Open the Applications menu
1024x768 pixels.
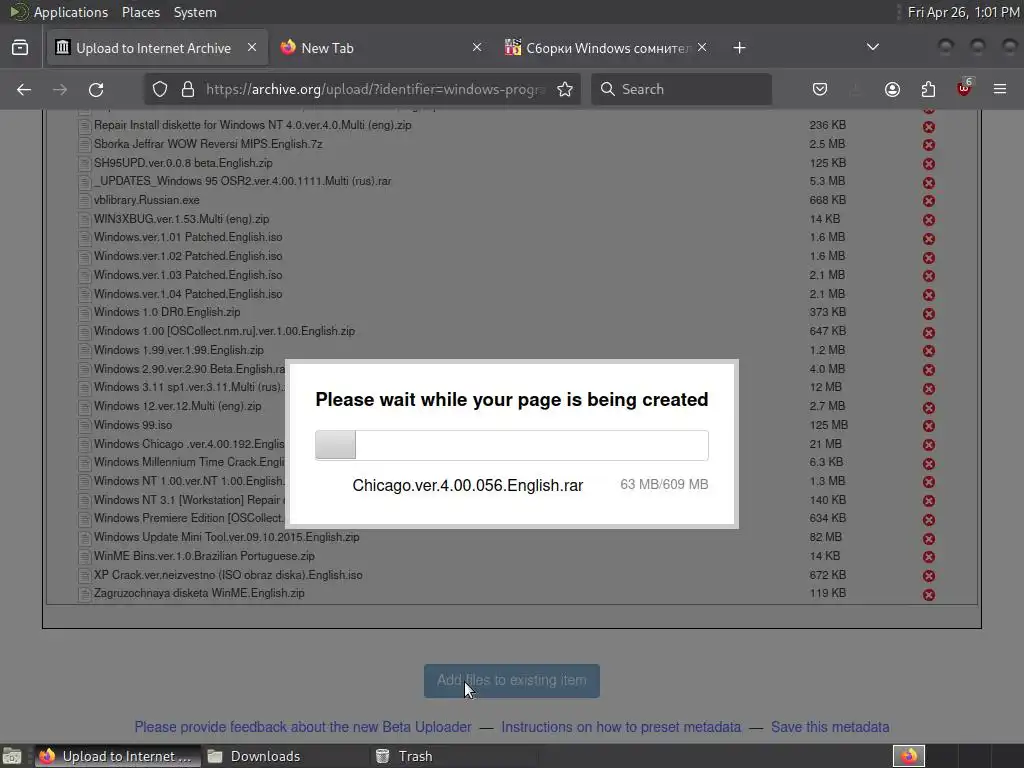pyautogui.click(x=71, y=12)
